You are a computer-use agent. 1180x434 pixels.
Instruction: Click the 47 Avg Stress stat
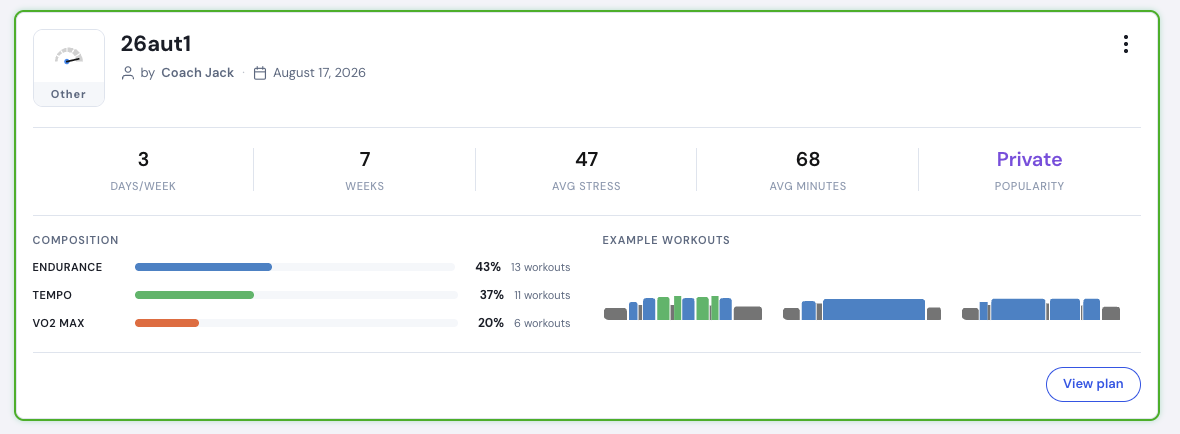pyautogui.click(x=586, y=171)
